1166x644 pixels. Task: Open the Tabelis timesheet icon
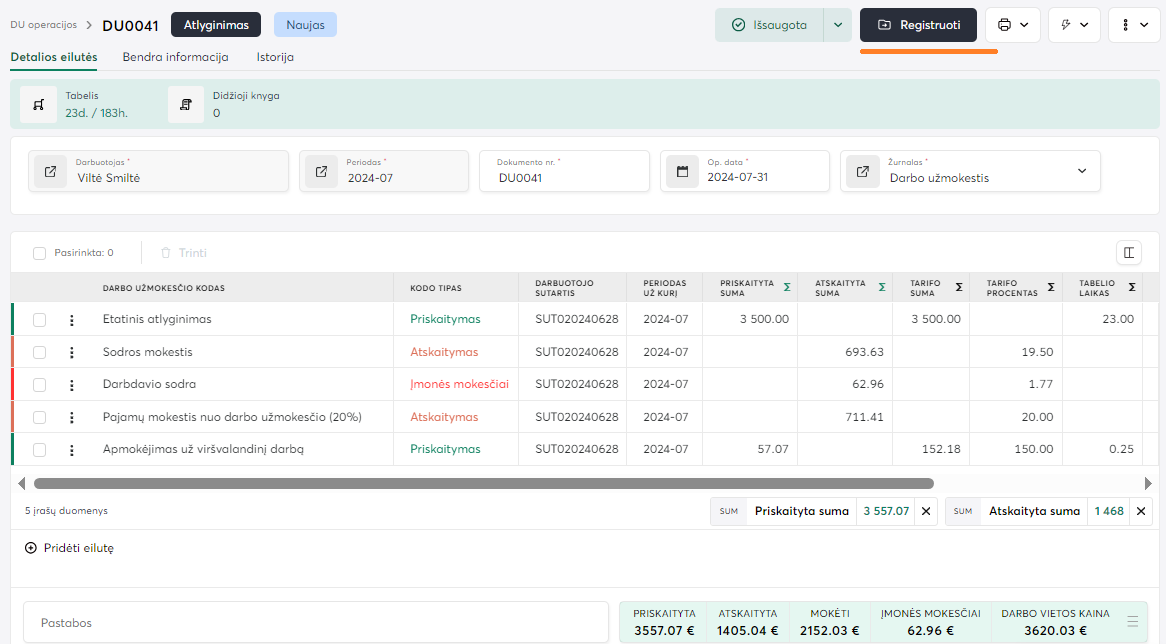coord(39,104)
